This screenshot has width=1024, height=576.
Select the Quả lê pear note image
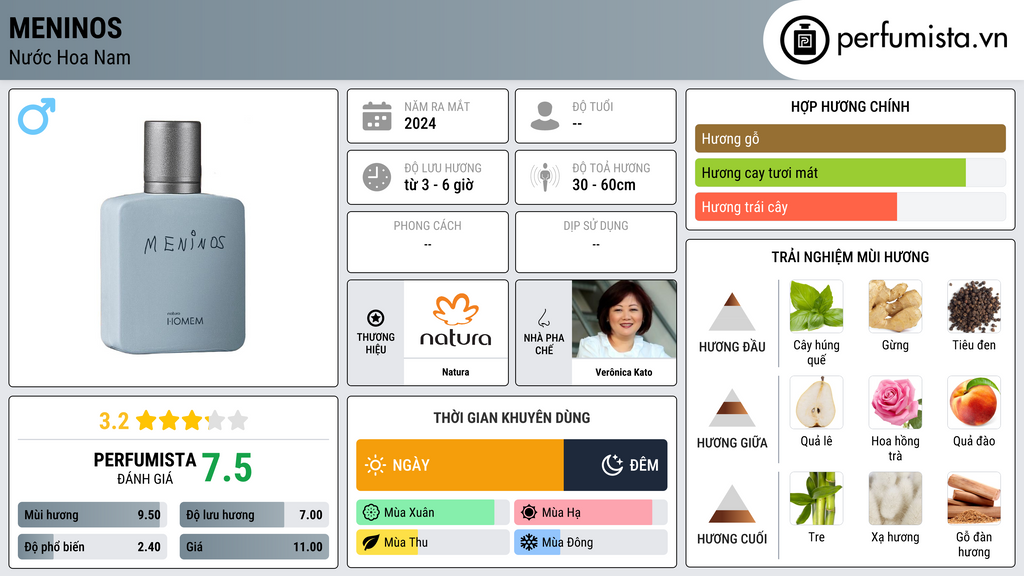[816, 402]
